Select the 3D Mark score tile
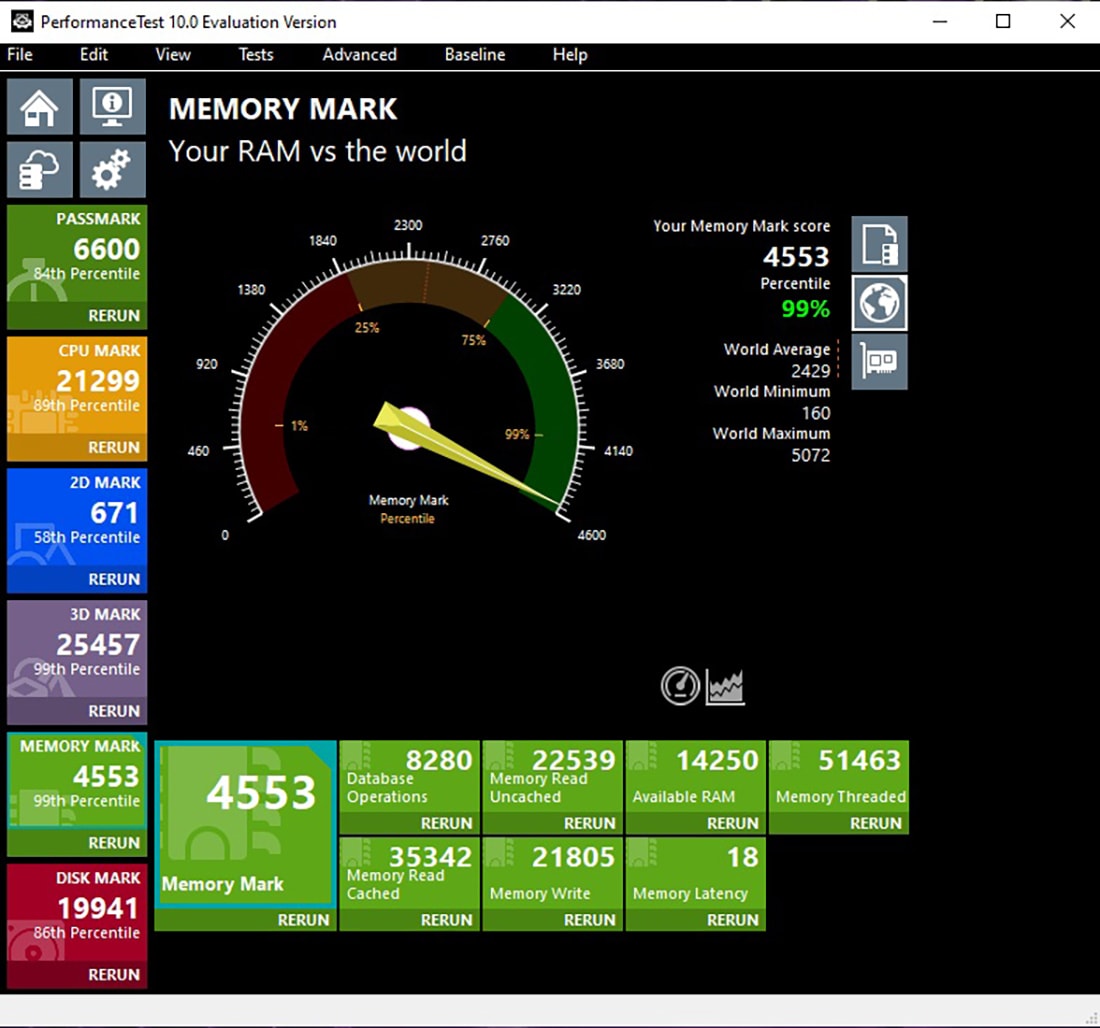1100x1028 pixels. 77,648
